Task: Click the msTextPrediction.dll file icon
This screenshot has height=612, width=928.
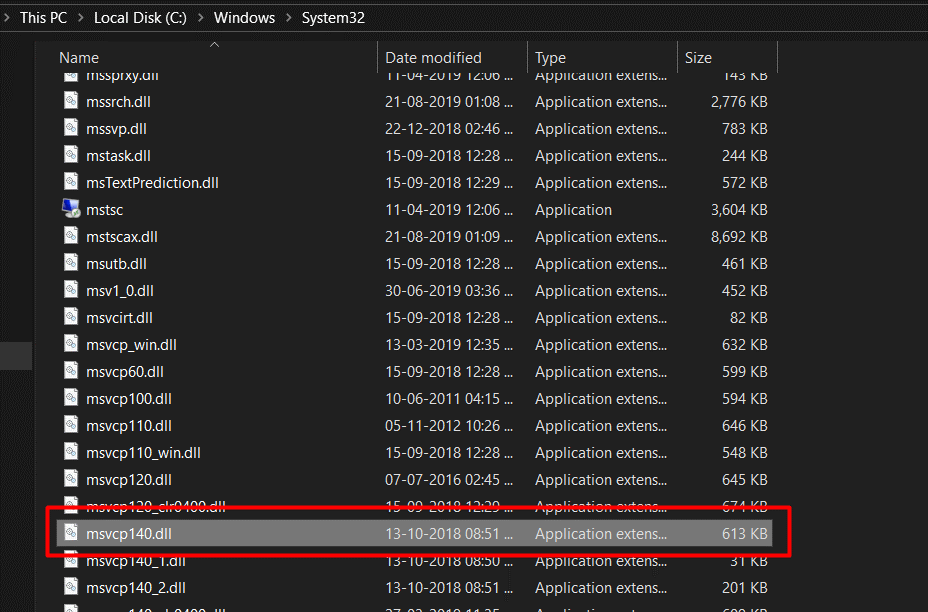Action: [x=71, y=182]
